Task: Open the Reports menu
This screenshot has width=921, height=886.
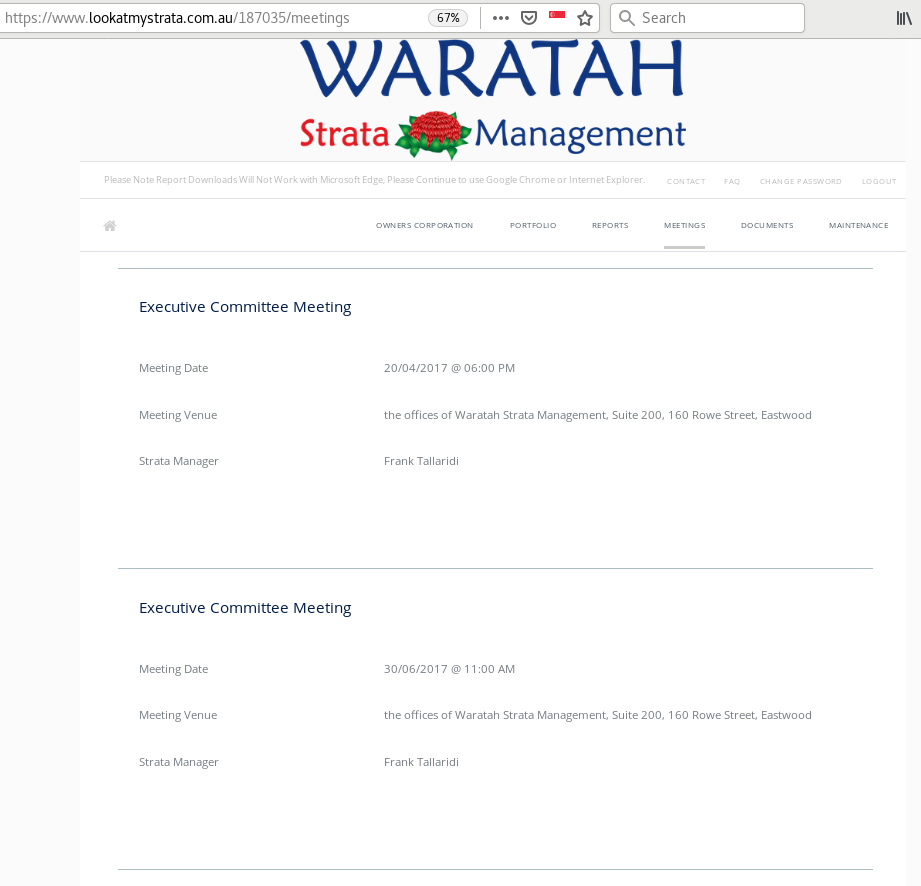Action: [610, 226]
